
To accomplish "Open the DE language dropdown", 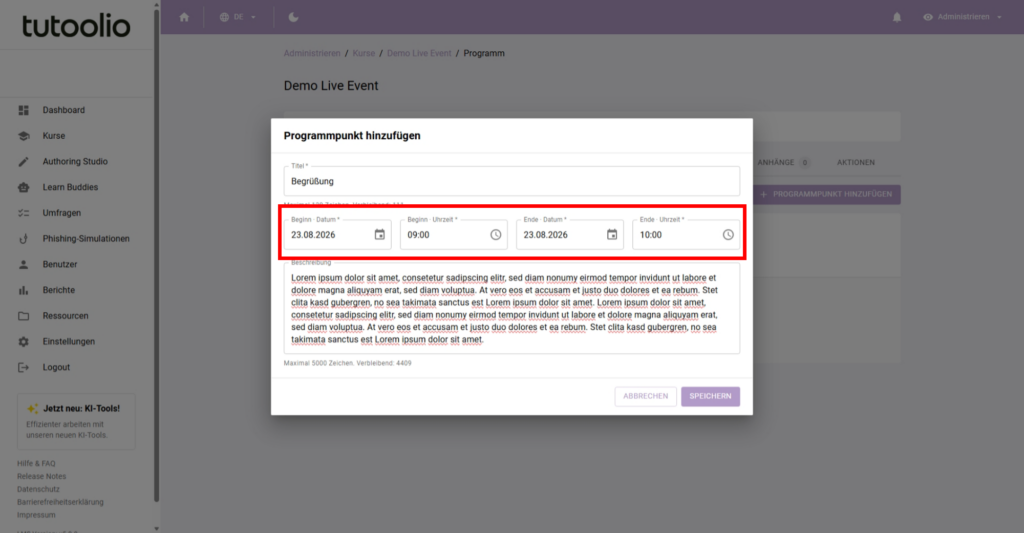I will tap(238, 17).
